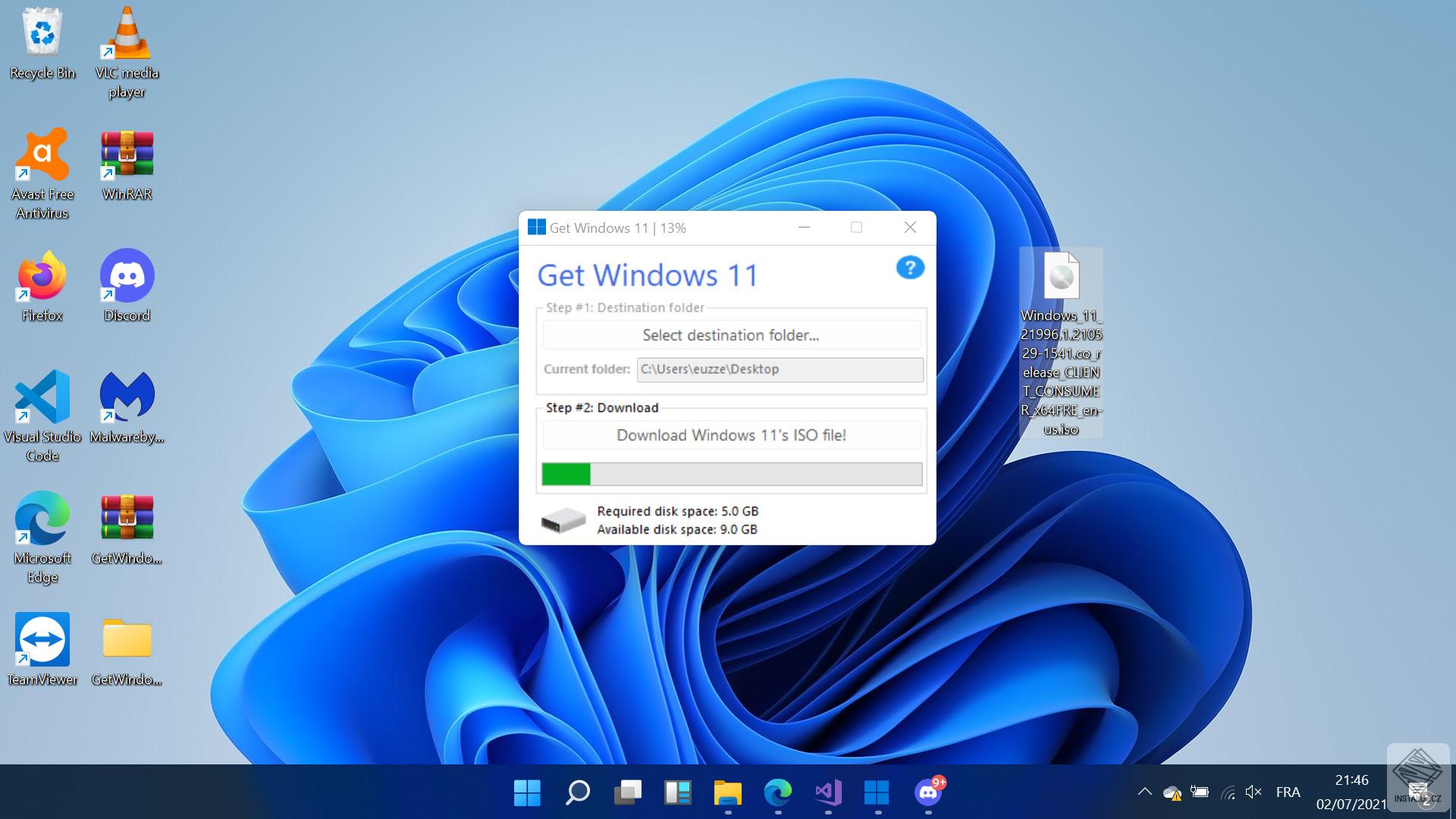Viewport: 1456px width, 819px height.
Task: Launch TeamViewer from the desktop
Action: tap(42, 650)
